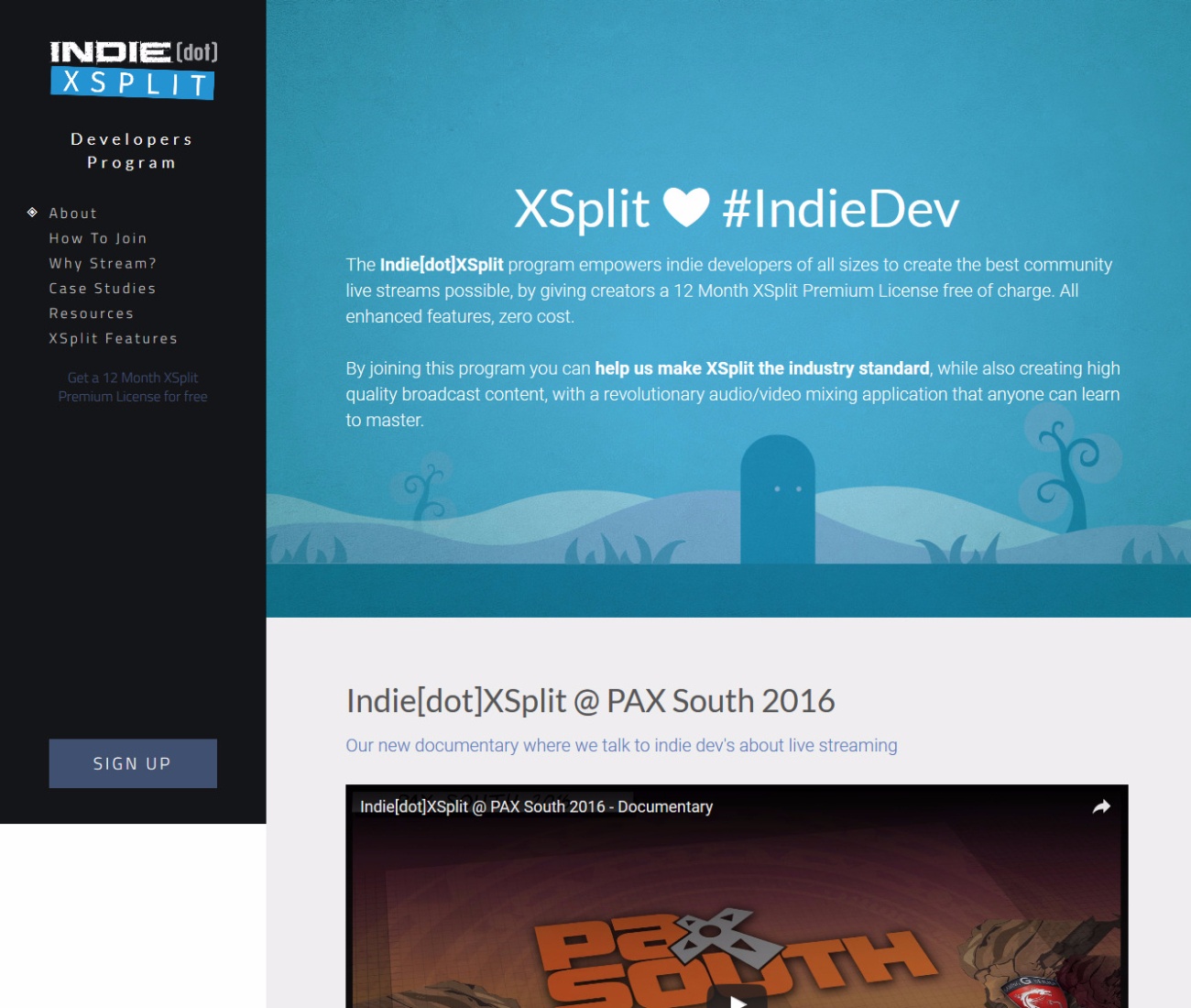Screen dimensions: 1191x1008
Task: Open the About section
Action: (73, 213)
